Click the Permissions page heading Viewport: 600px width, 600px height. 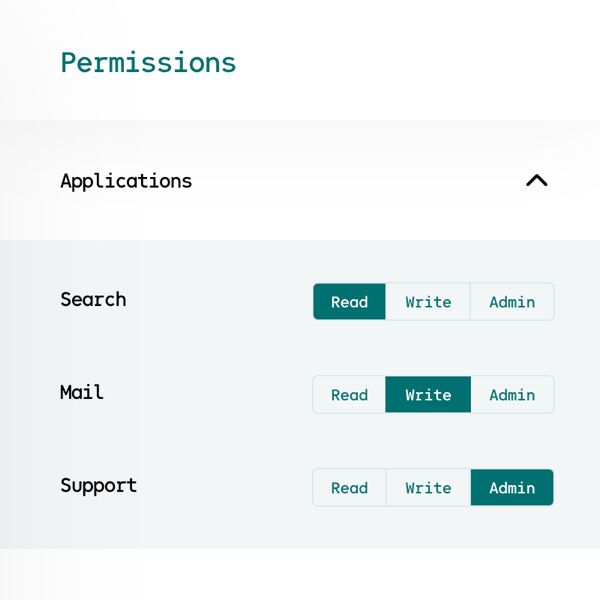(148, 62)
